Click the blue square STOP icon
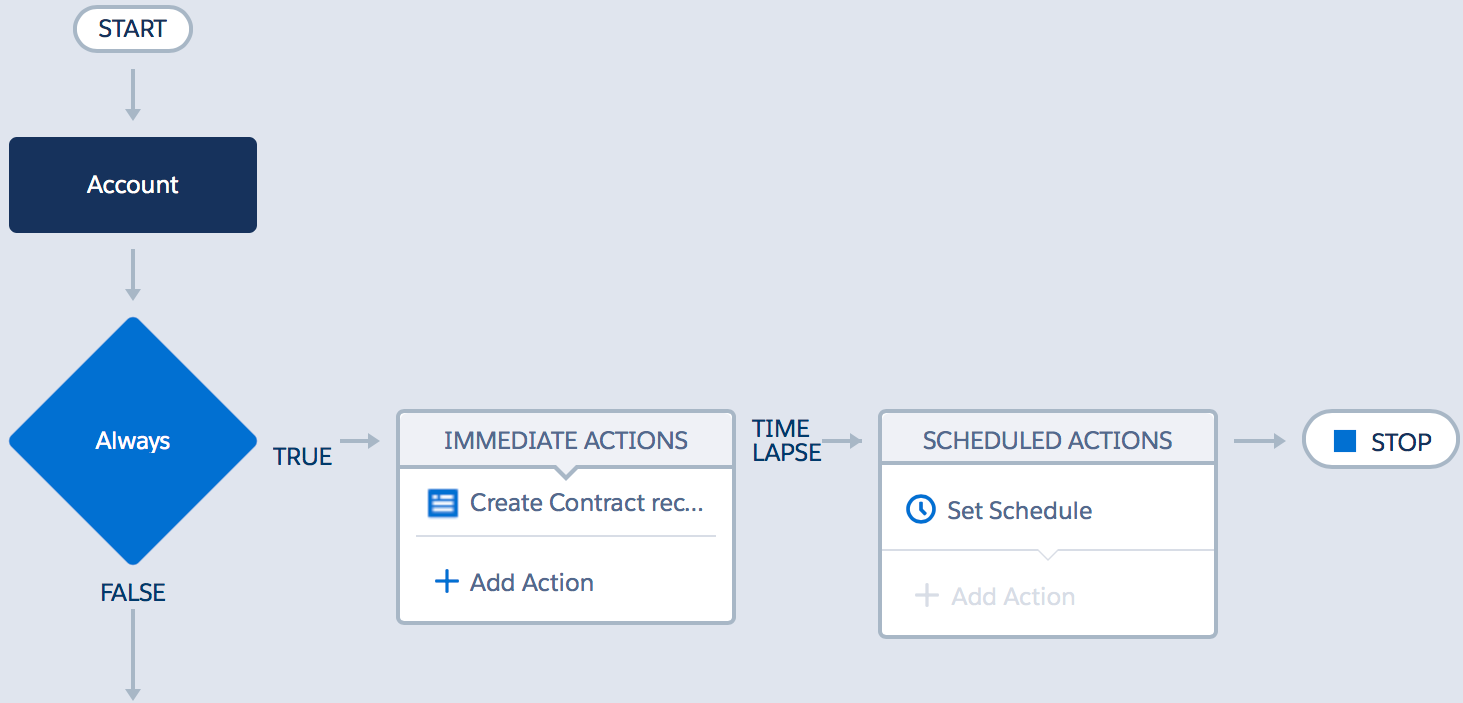 (1345, 441)
